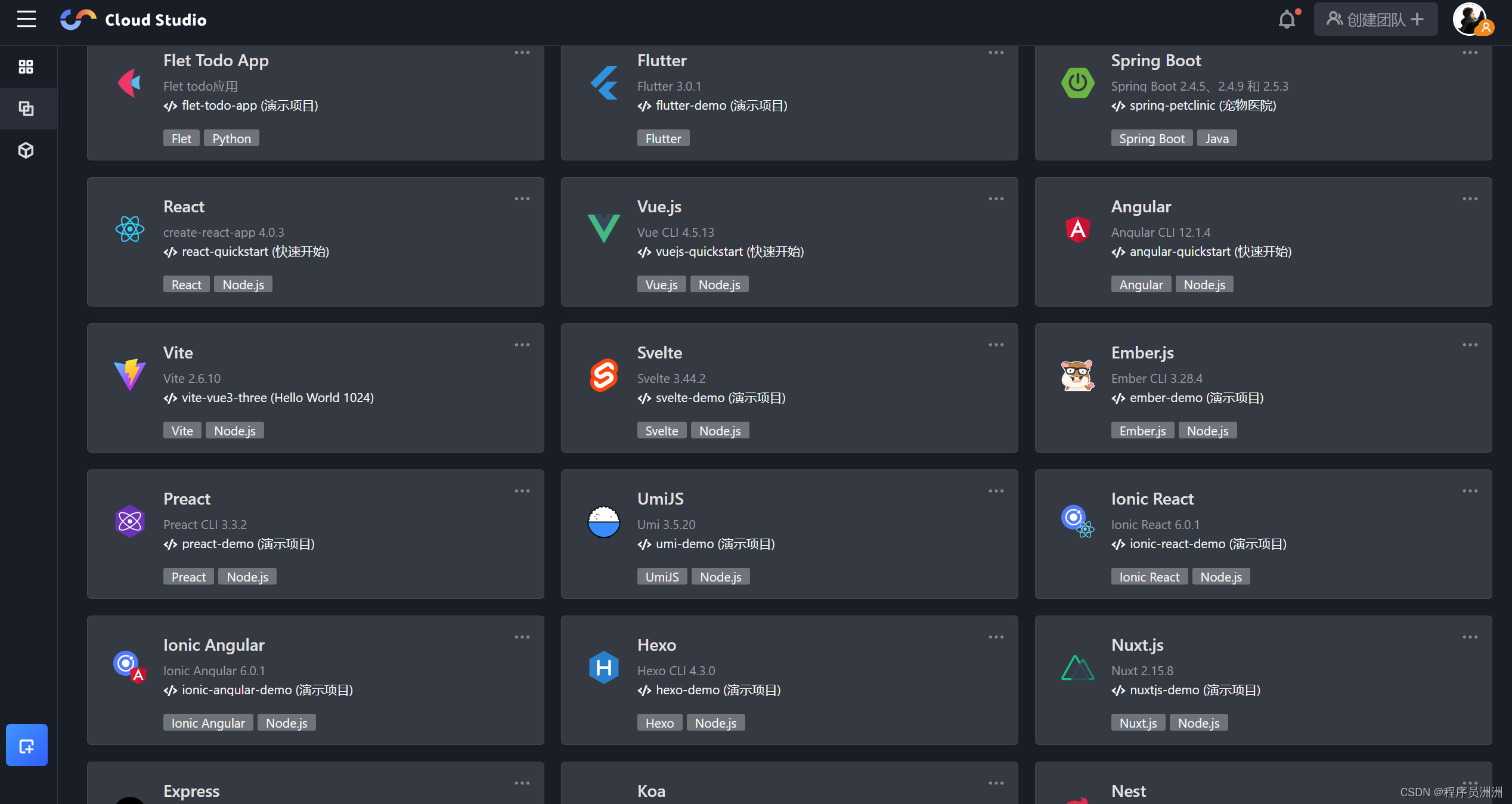Click the UmiJS rice bowl logo

click(x=604, y=521)
